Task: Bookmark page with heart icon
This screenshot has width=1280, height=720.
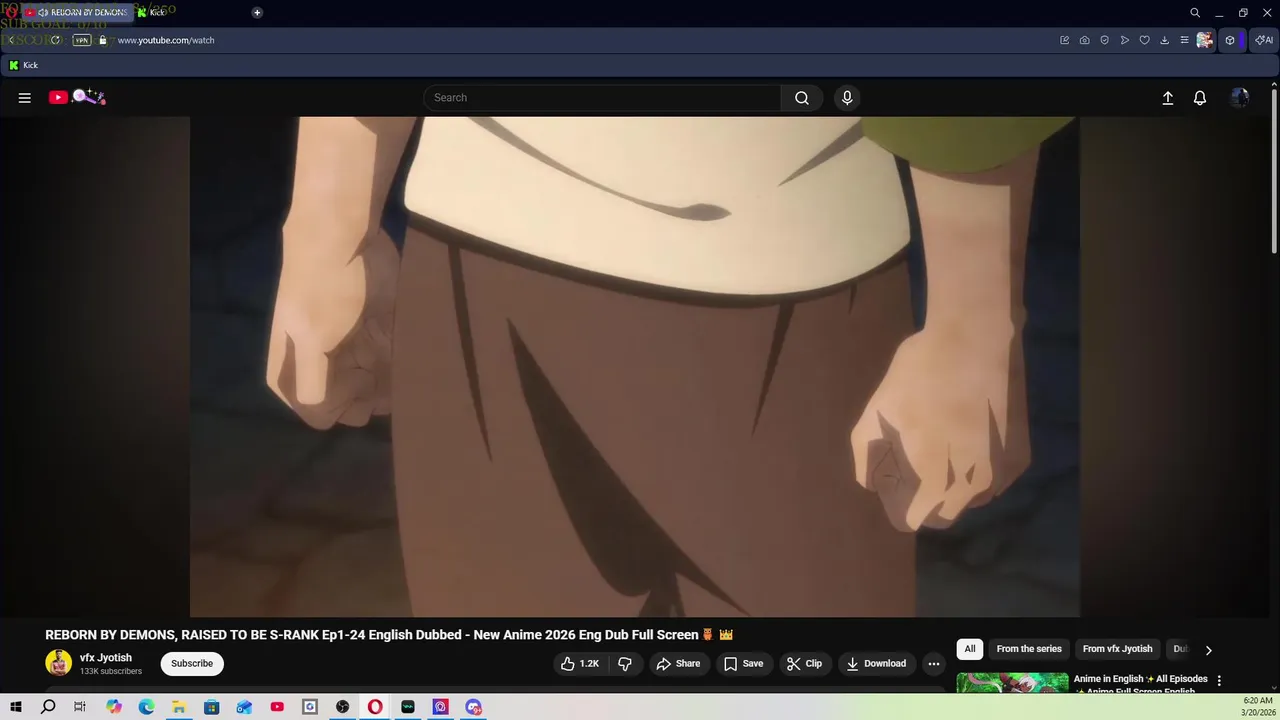Action: click(1145, 40)
